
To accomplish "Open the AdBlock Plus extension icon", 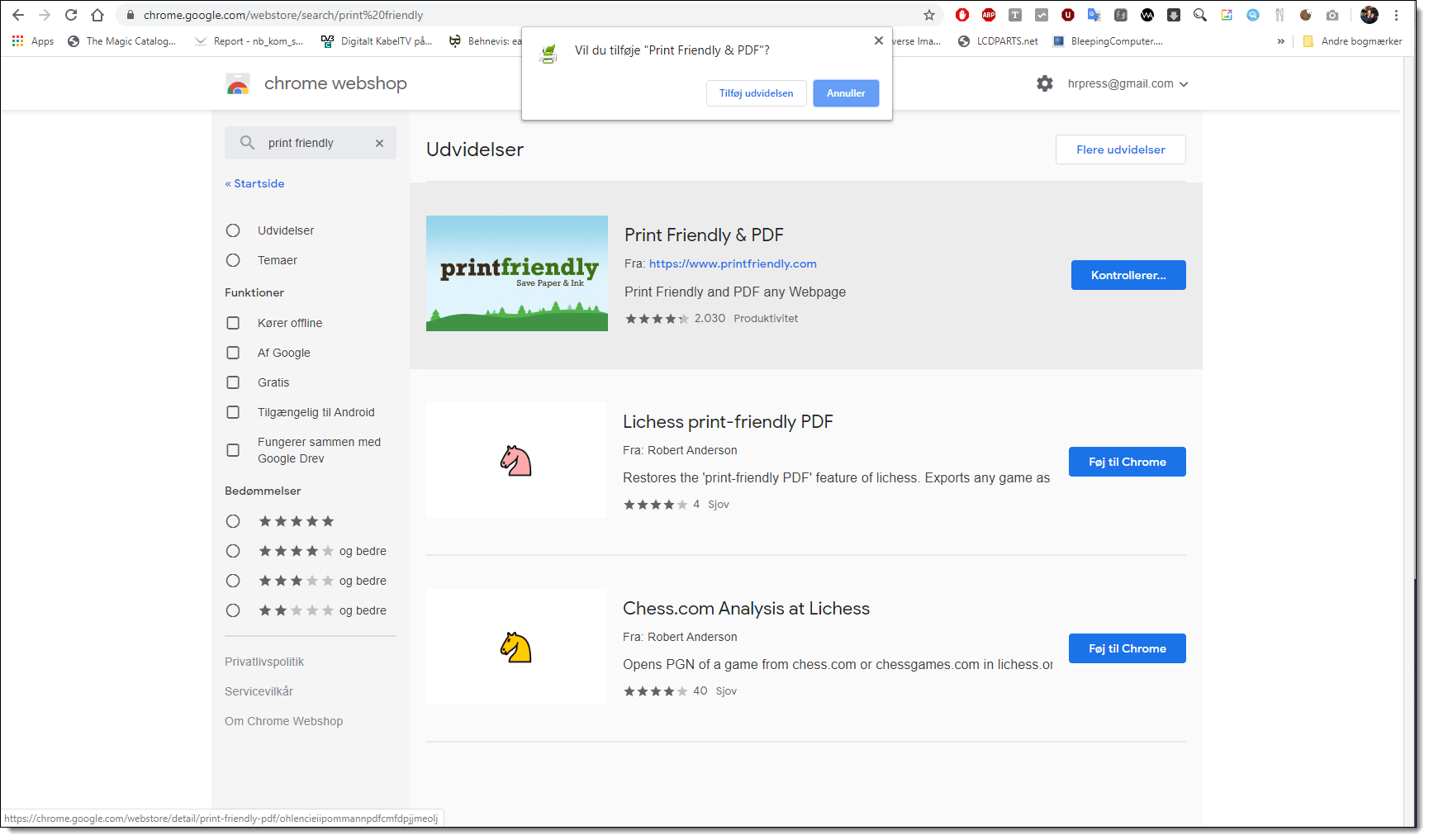I will click(x=988, y=15).
